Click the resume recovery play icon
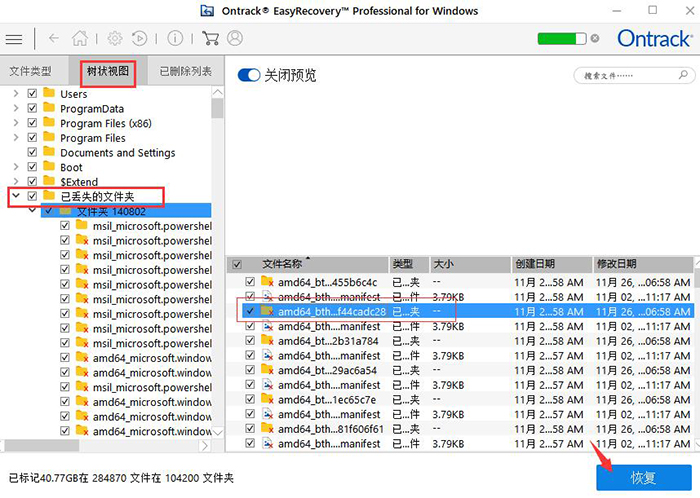 point(139,38)
